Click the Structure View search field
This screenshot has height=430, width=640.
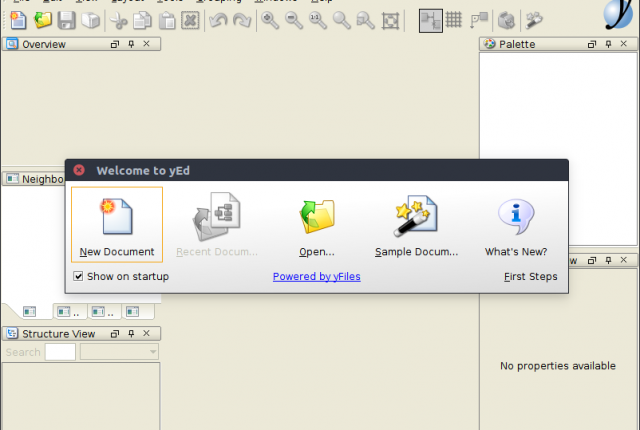click(x=60, y=352)
